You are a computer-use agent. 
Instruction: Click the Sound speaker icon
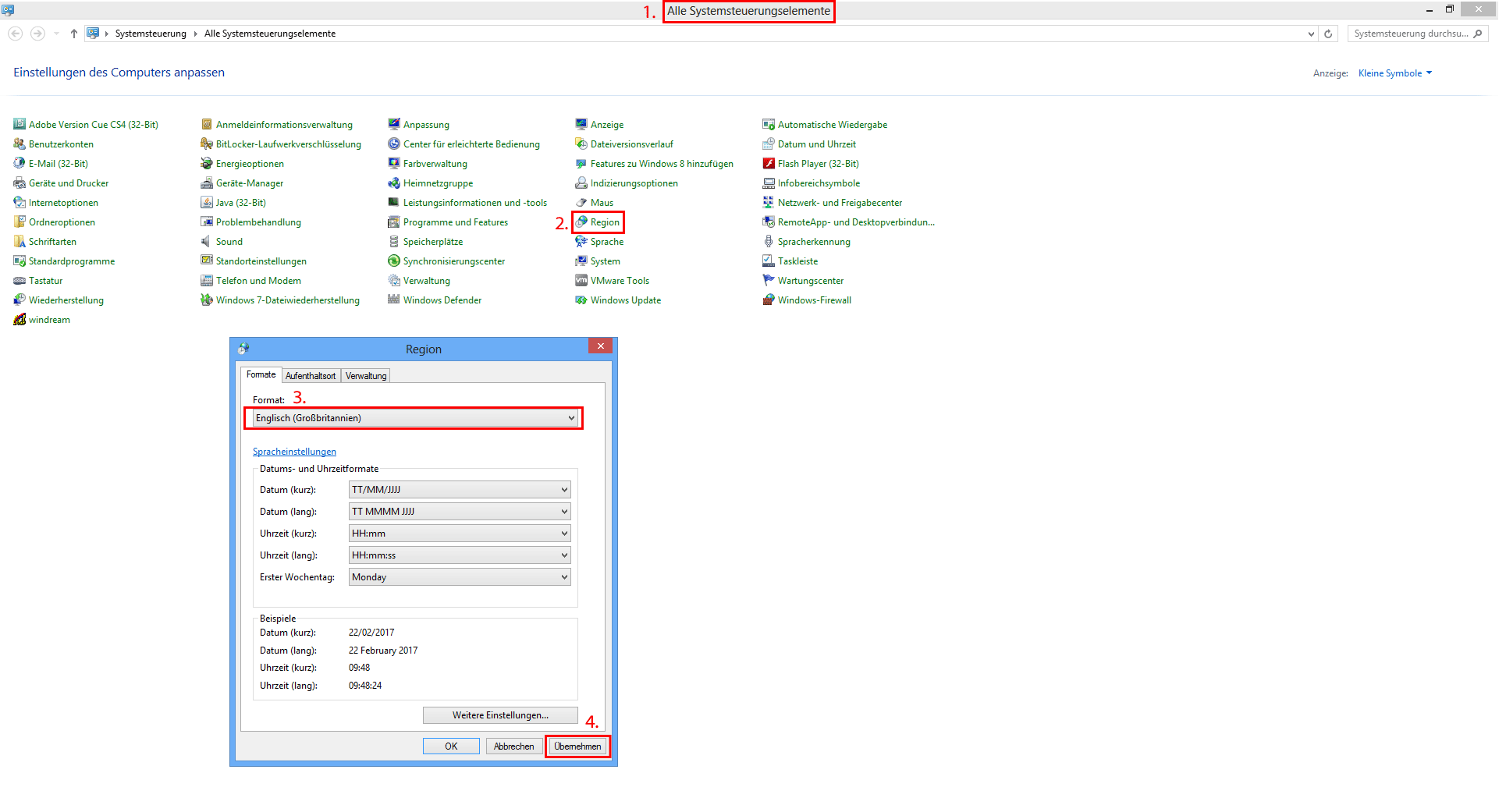point(207,242)
